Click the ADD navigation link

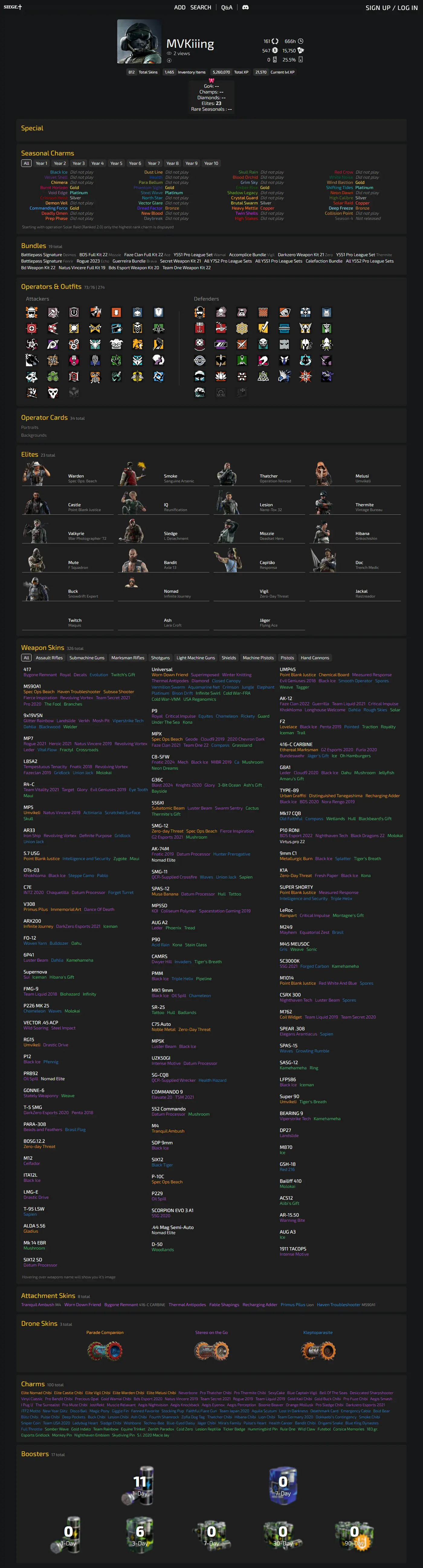180,7
